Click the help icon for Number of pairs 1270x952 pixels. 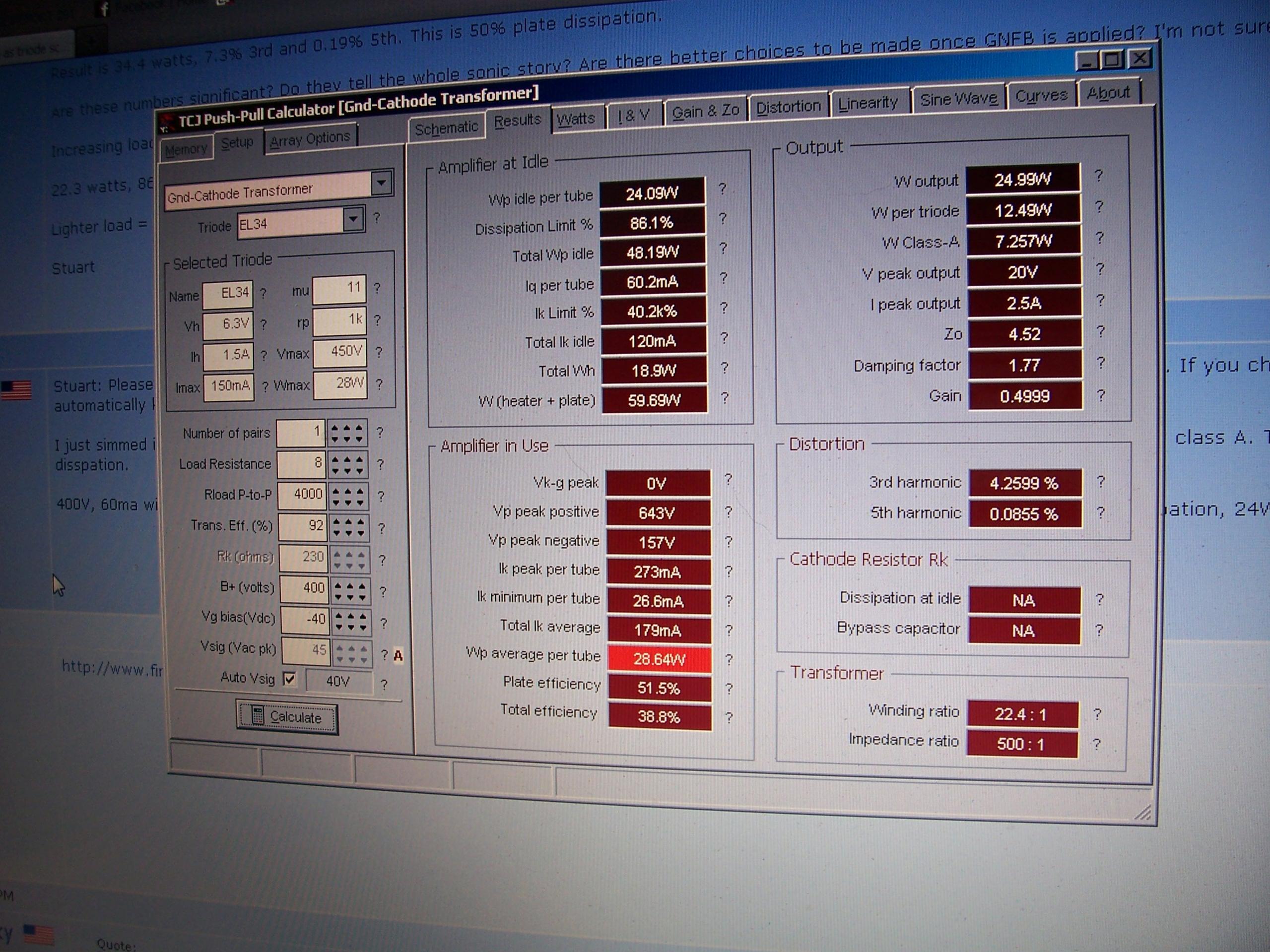coord(380,433)
